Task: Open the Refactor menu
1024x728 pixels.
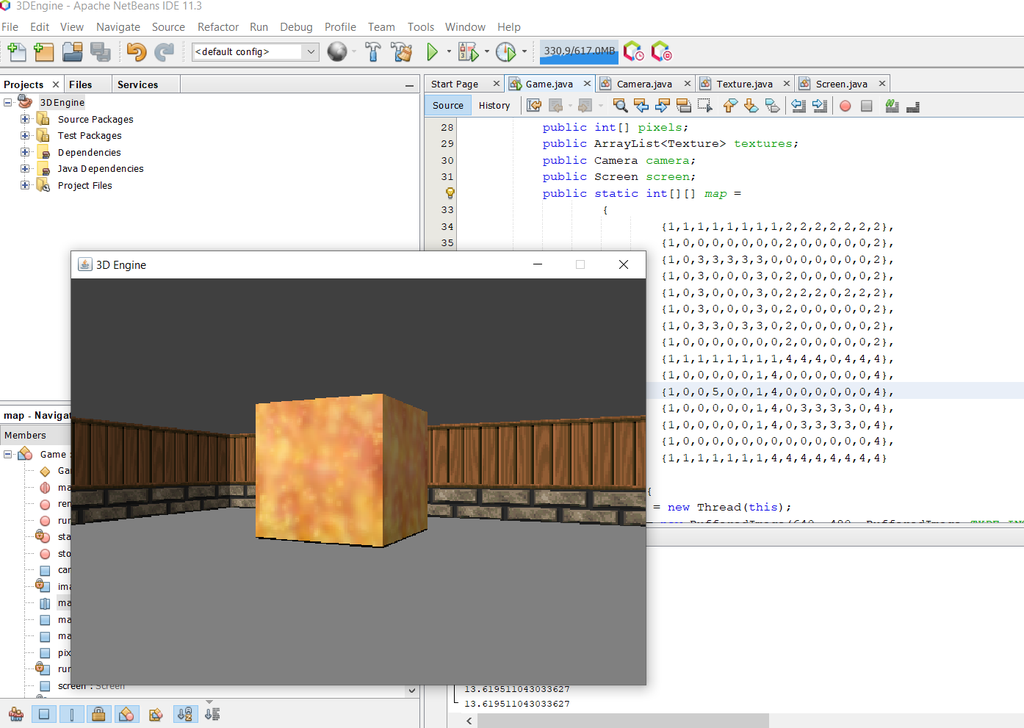Action: pyautogui.click(x=218, y=27)
